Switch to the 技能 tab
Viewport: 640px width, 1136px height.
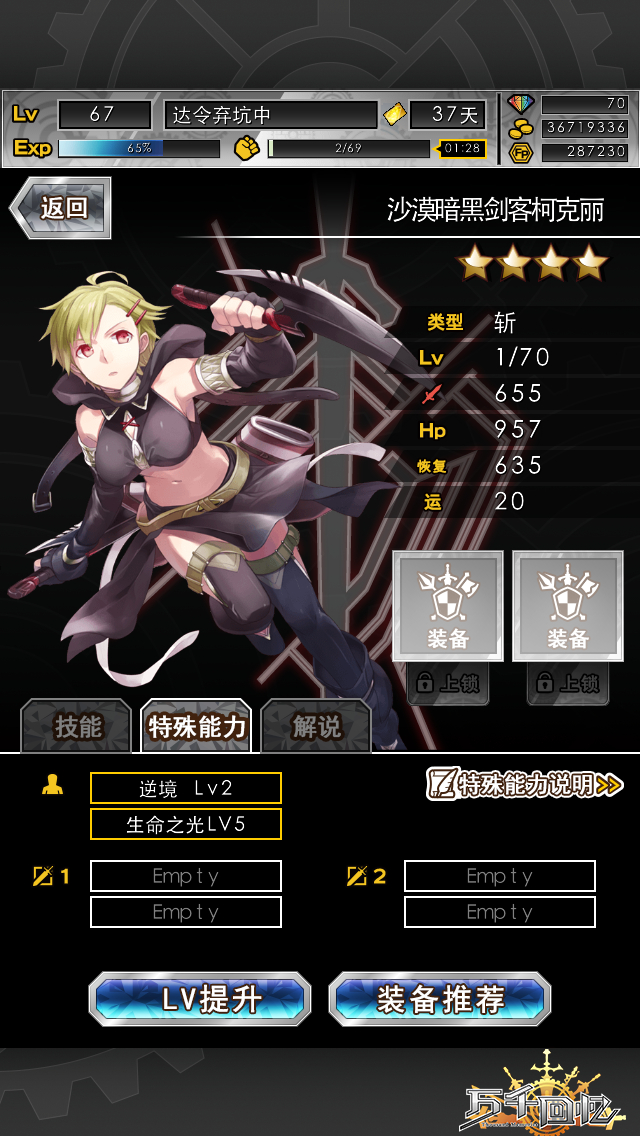(x=77, y=727)
